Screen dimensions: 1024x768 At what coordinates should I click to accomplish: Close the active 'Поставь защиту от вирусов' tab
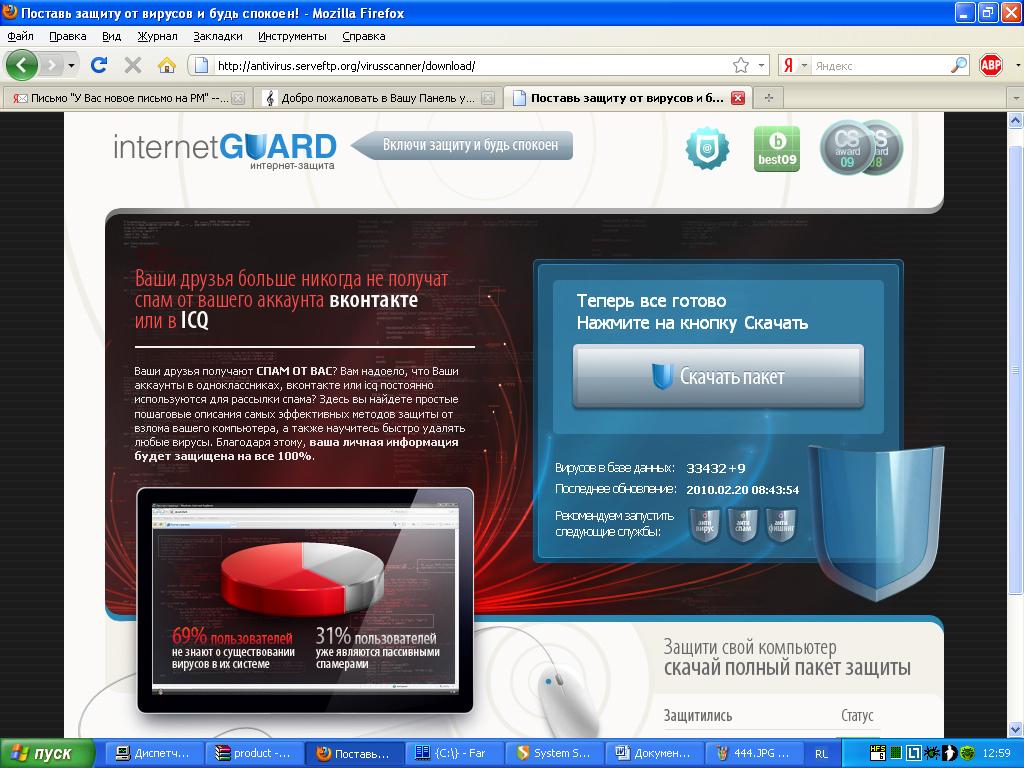click(x=738, y=98)
